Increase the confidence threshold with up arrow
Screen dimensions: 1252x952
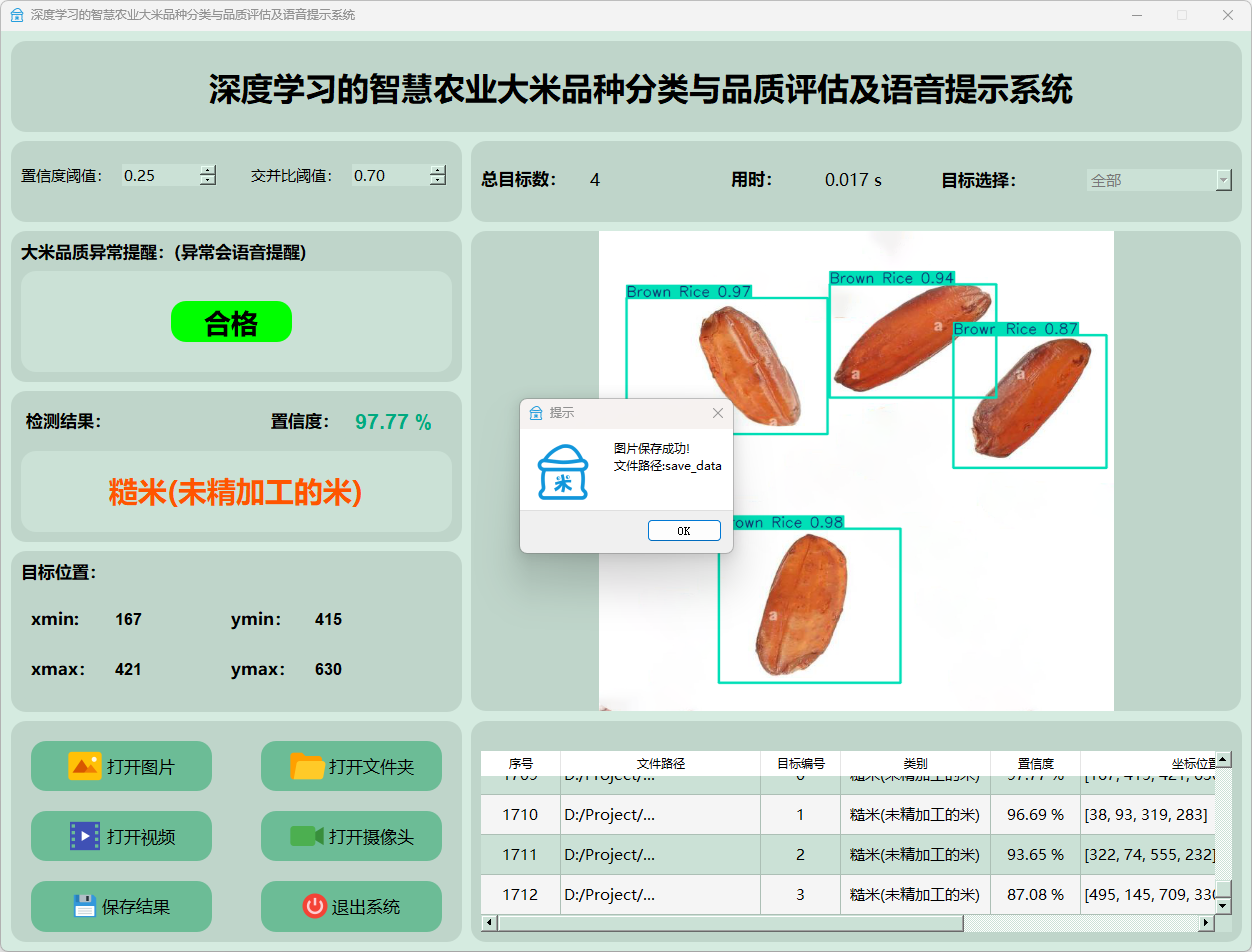[x=207, y=170]
